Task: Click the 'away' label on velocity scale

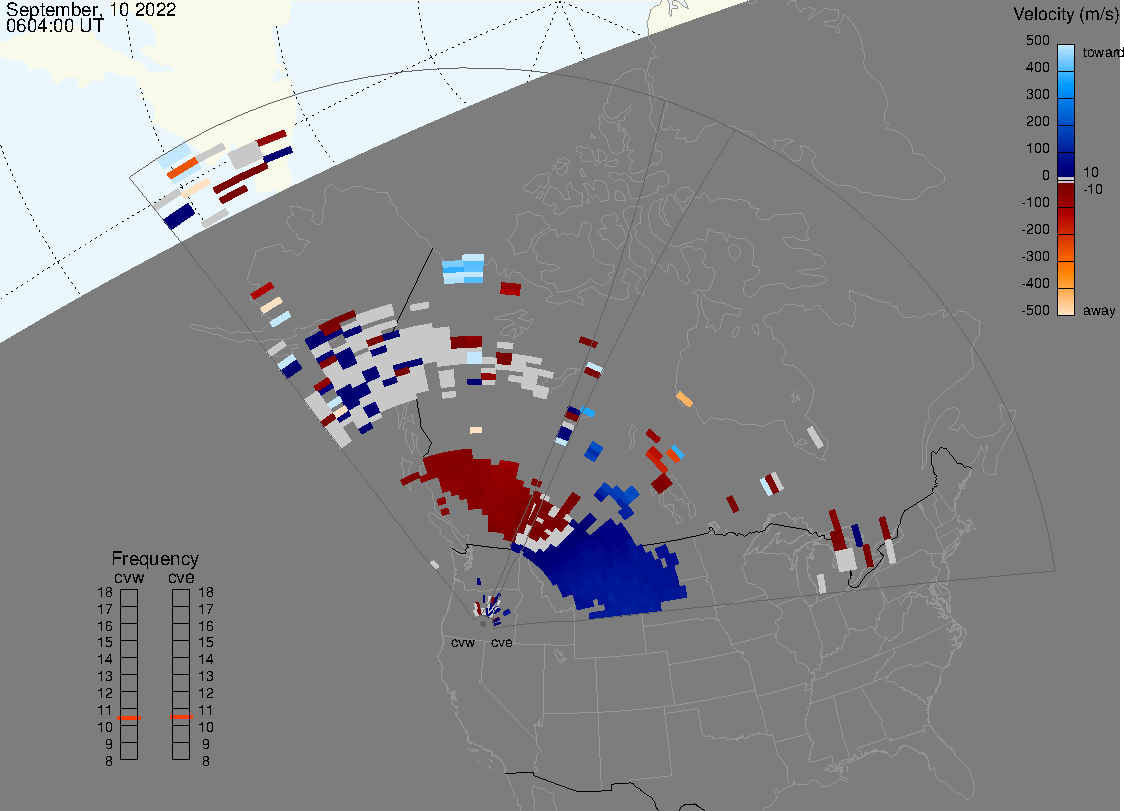Action: (x=1099, y=310)
